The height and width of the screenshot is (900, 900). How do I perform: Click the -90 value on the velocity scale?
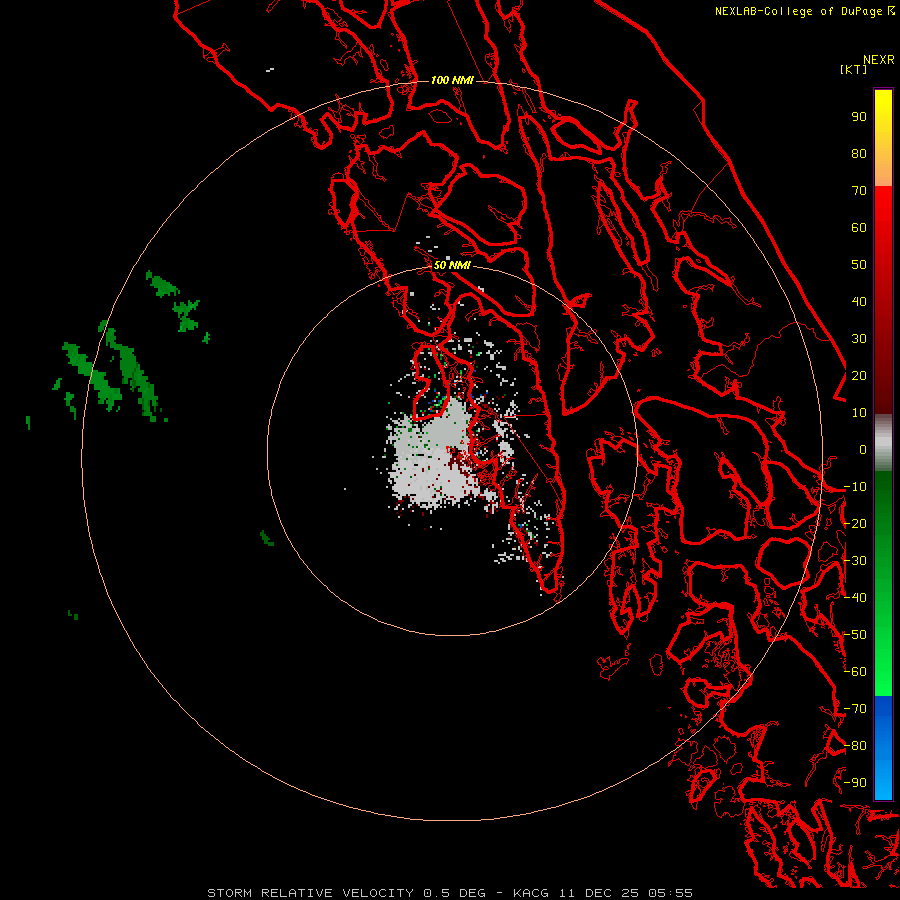coord(855,783)
